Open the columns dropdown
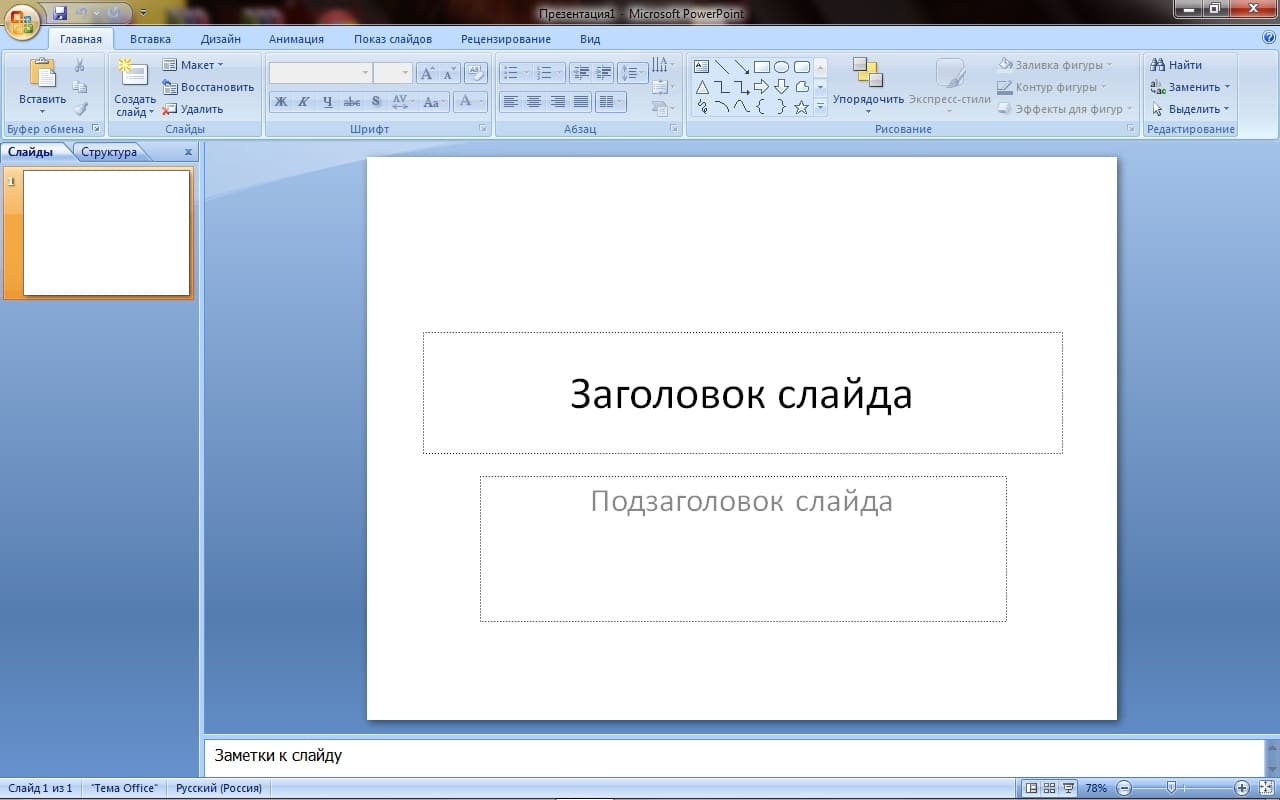Image resolution: width=1280 pixels, height=800 pixels. coord(610,102)
